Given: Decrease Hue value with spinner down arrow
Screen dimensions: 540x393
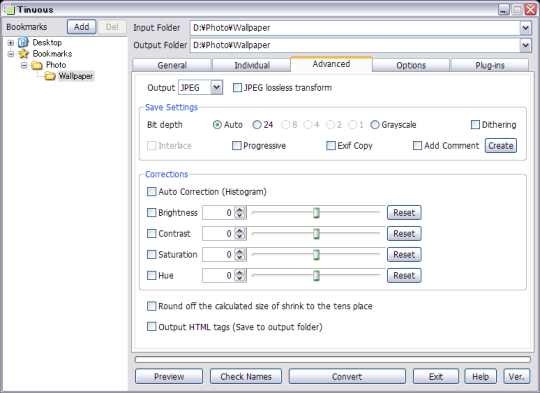Looking at the screenshot, I should [x=240, y=279].
